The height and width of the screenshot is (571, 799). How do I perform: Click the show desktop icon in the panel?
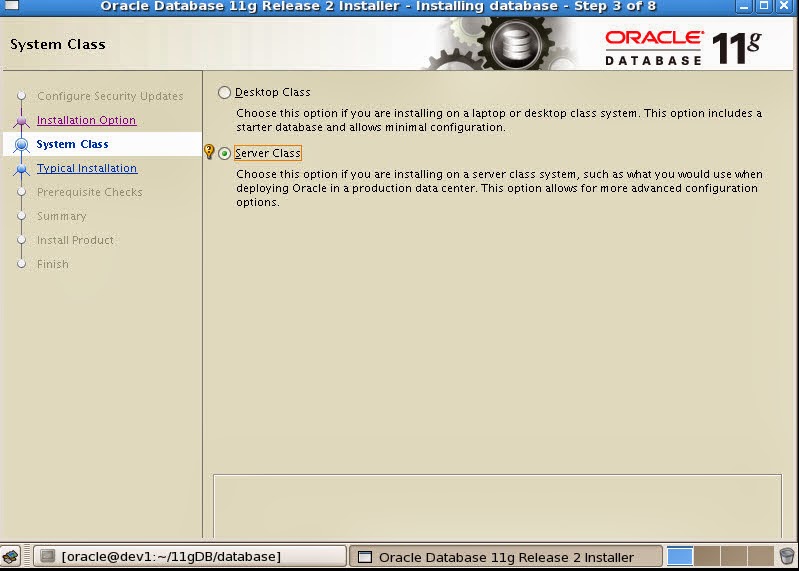10,556
